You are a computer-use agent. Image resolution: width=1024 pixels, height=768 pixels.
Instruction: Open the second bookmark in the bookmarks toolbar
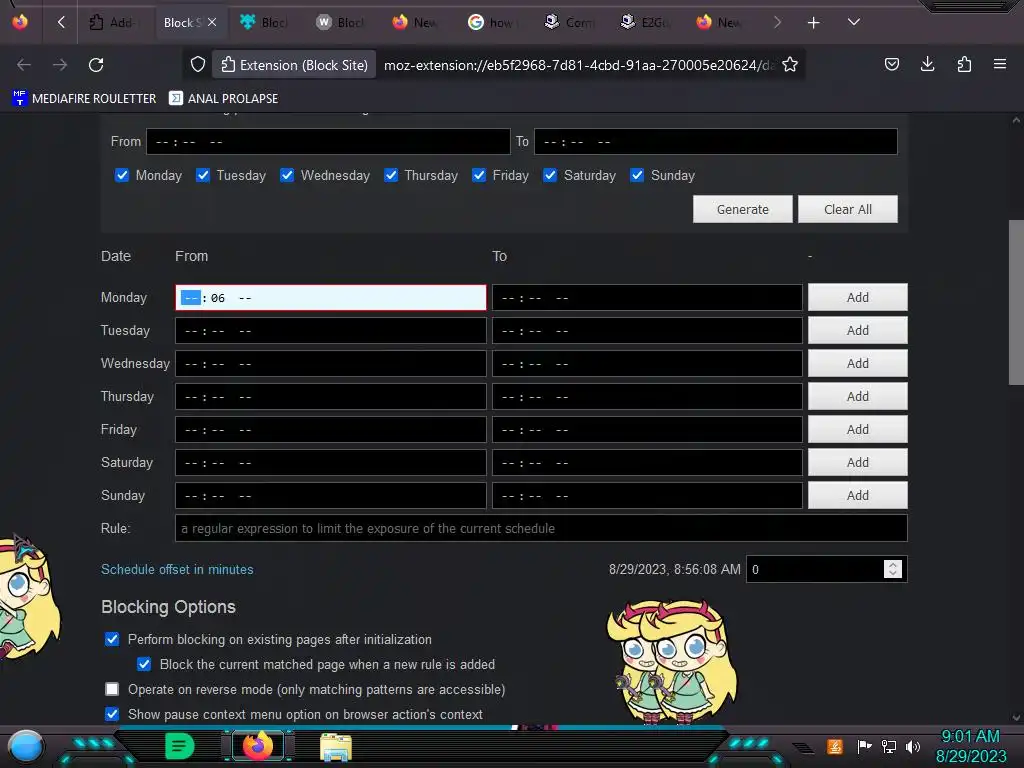223,99
